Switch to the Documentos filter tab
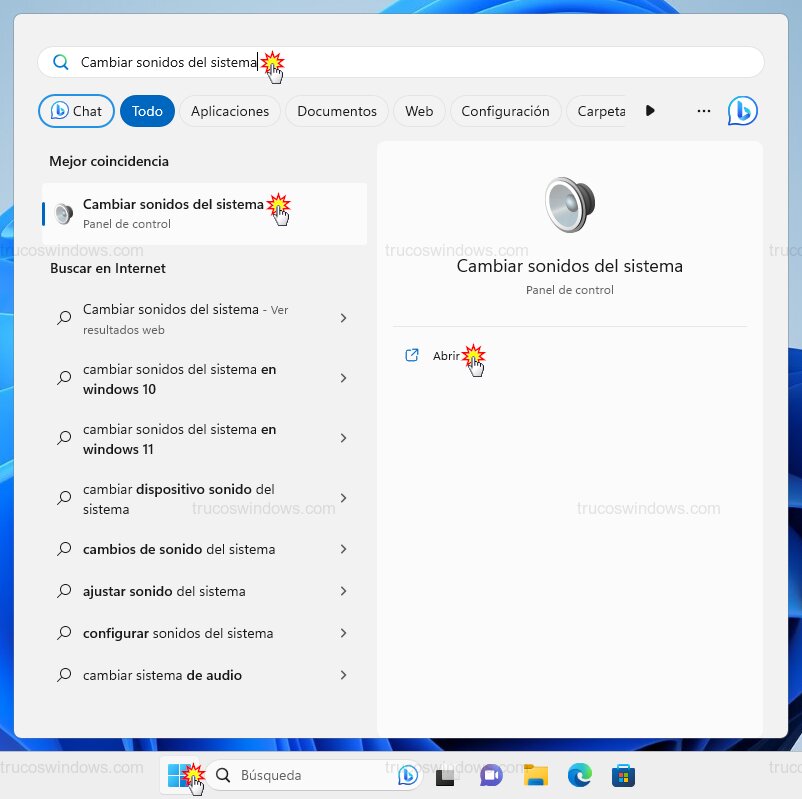The height and width of the screenshot is (799, 802). click(336, 111)
